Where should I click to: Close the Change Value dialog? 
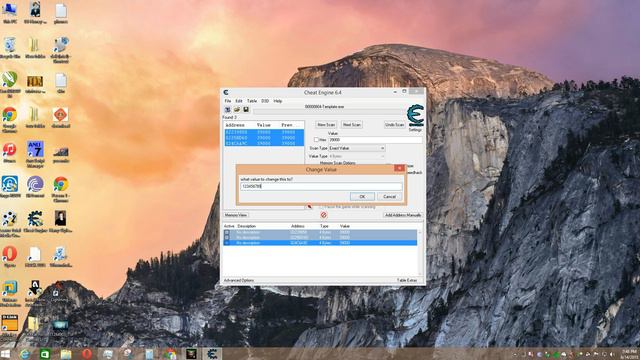click(399, 168)
